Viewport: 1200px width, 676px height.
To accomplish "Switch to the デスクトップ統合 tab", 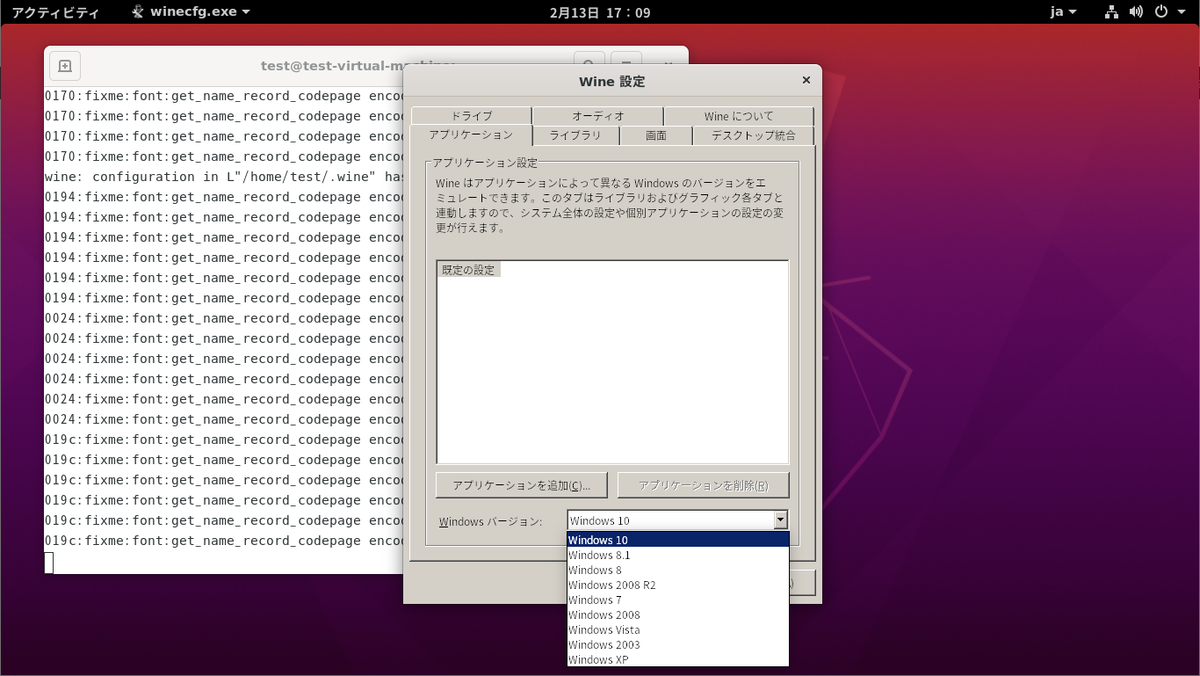I will [x=754, y=135].
